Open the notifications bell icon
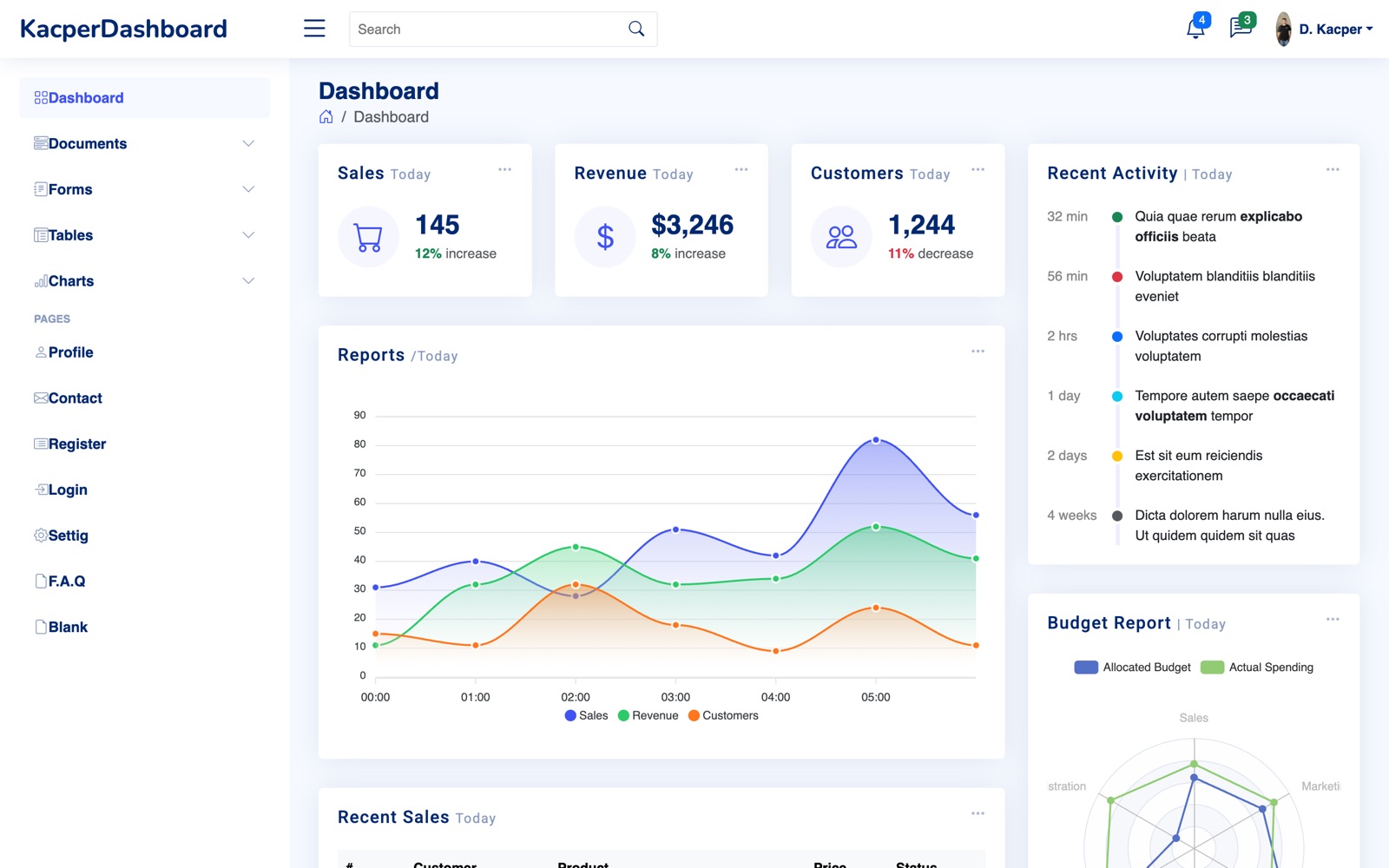This screenshot has width=1389, height=868. pyautogui.click(x=1195, y=29)
